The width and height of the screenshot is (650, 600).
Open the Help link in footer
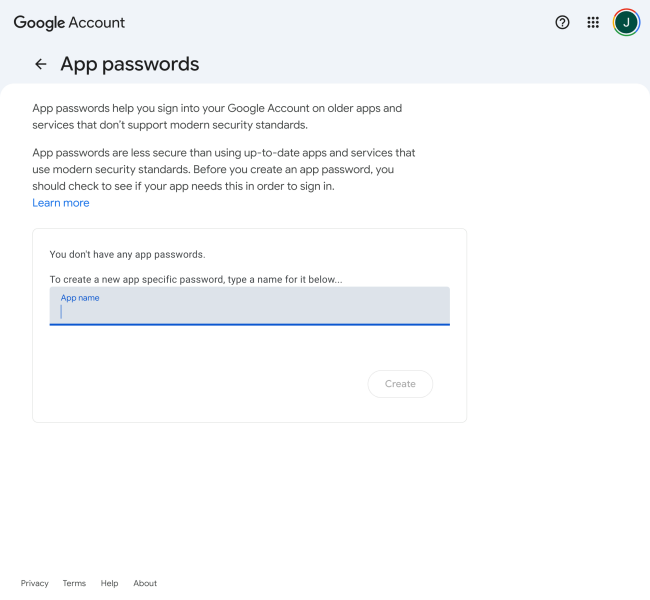pyautogui.click(x=109, y=583)
